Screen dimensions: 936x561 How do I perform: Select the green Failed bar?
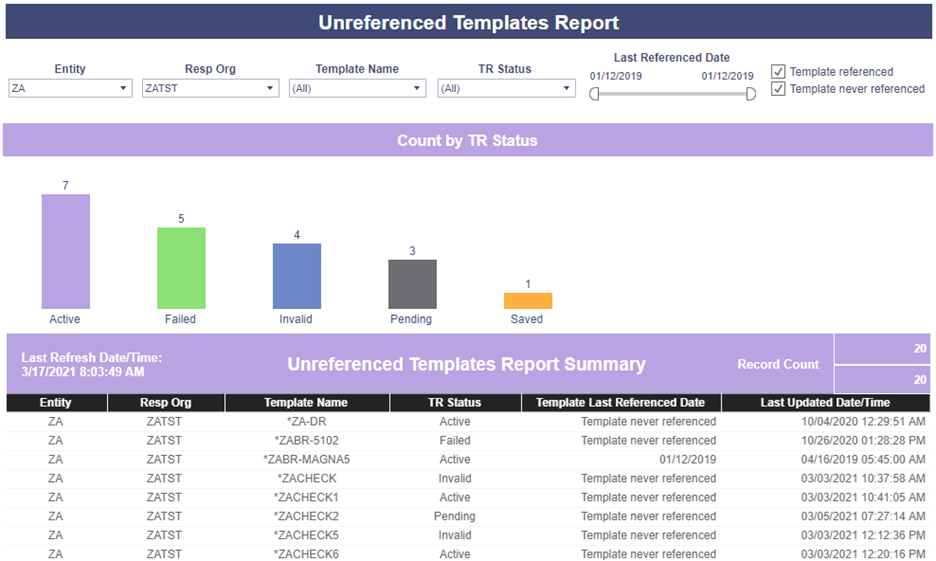[181, 268]
